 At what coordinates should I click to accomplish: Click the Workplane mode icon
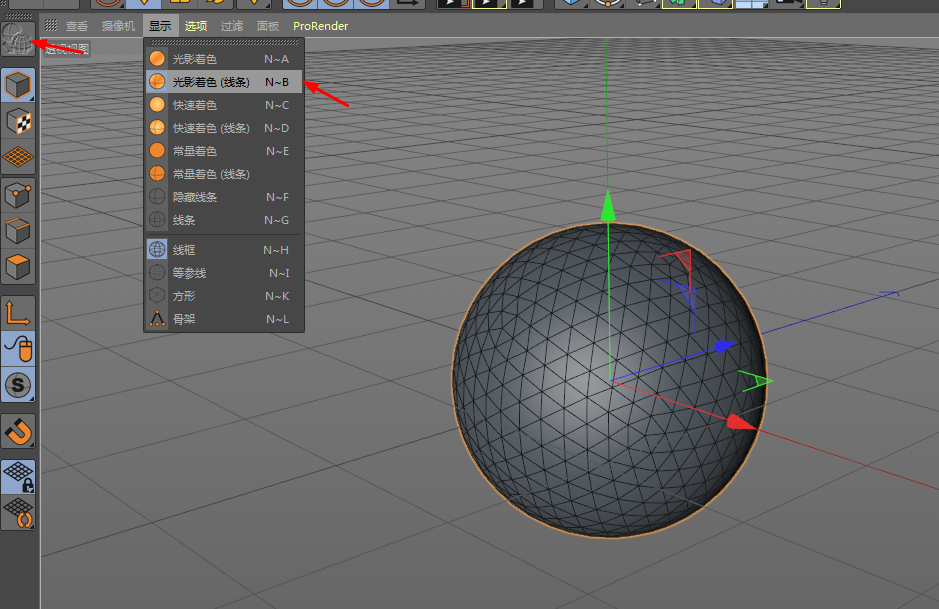18,156
